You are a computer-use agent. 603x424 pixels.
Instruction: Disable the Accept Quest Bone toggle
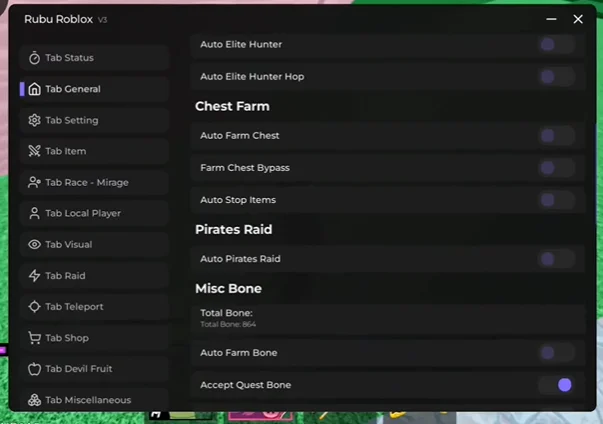click(x=556, y=385)
